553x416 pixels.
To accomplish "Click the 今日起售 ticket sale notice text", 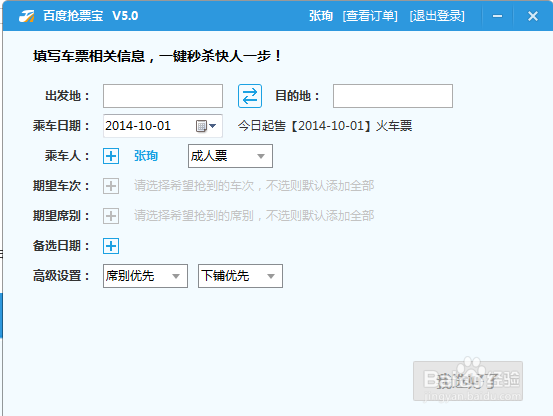I will pos(325,126).
